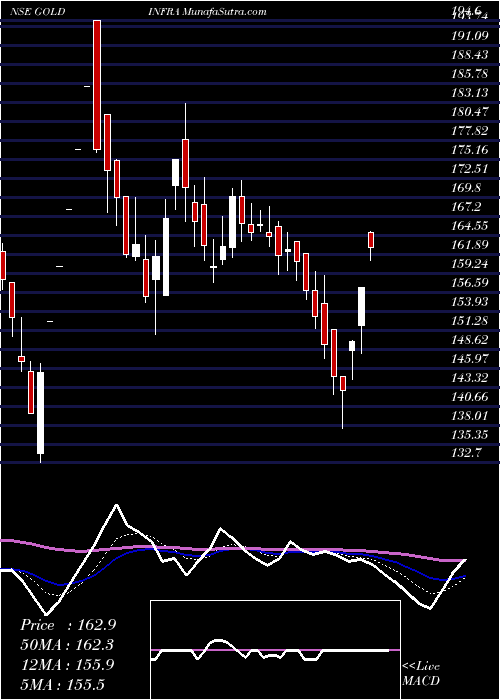Click the 169.8 price label
This screenshot has height=700, width=500.
tap(466, 188)
